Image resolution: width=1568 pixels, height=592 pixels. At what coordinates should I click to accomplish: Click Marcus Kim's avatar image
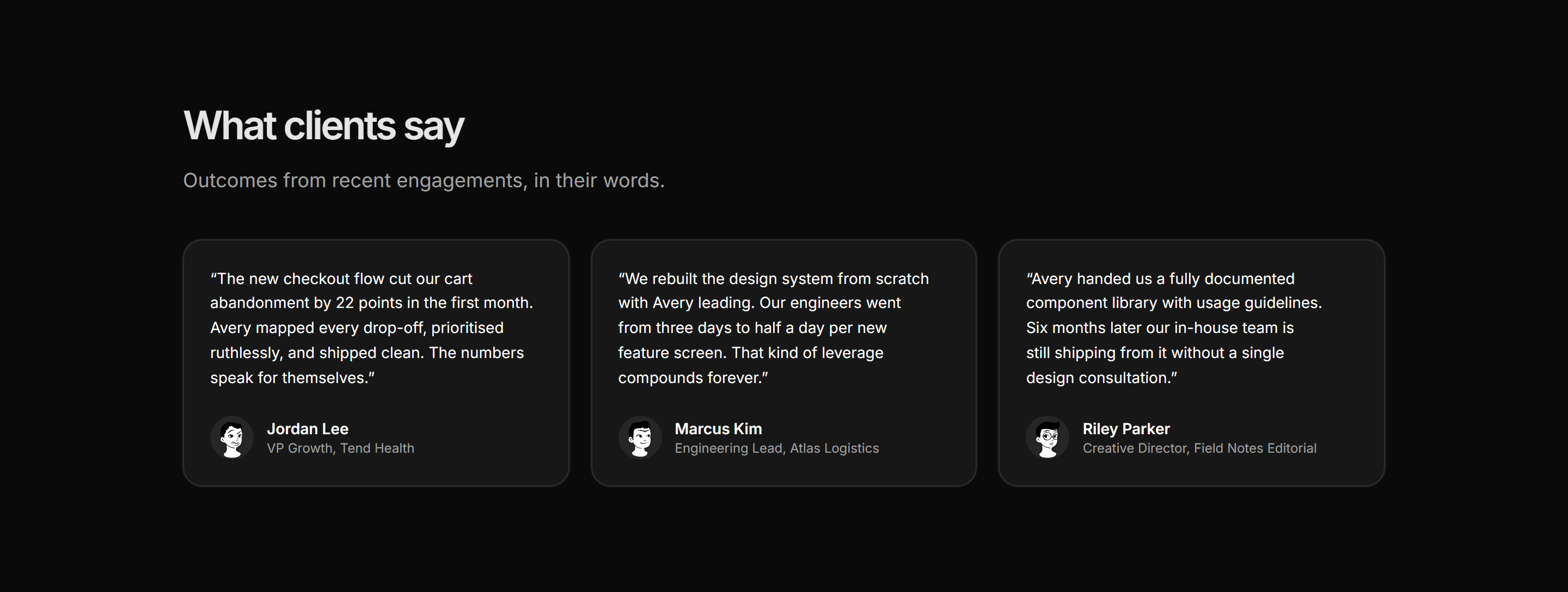(640, 437)
